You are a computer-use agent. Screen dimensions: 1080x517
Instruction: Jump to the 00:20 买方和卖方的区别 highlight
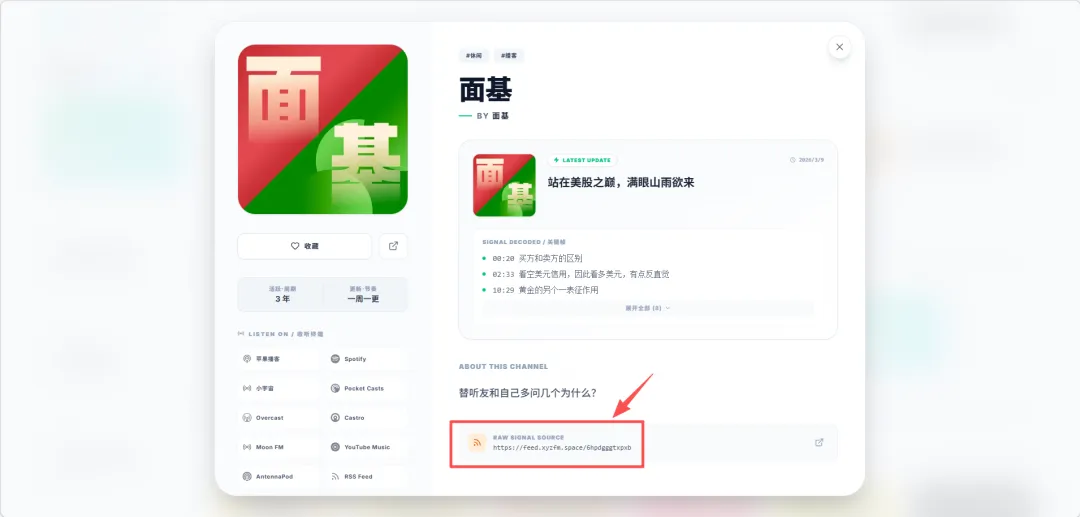[537, 258]
